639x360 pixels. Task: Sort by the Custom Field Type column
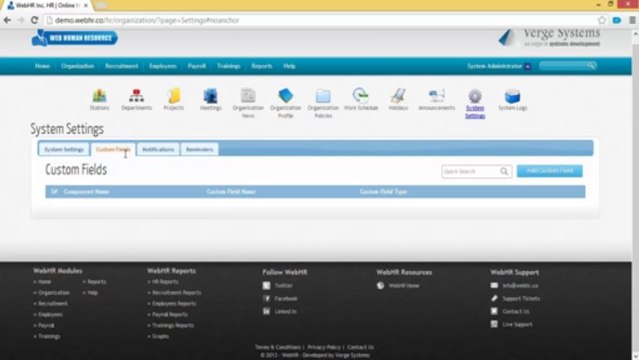coord(383,192)
